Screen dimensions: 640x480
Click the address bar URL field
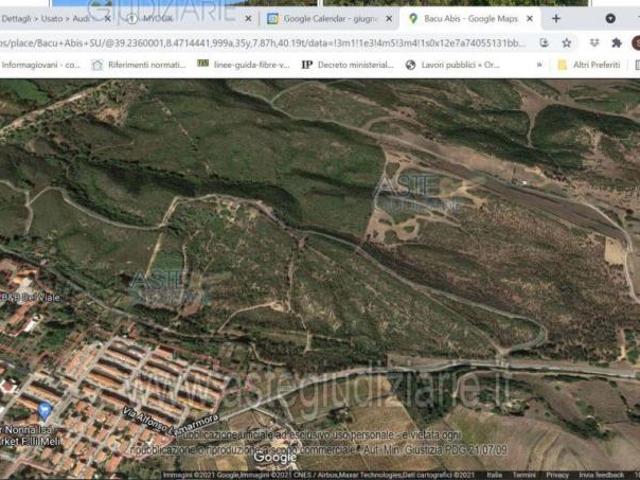263,43
